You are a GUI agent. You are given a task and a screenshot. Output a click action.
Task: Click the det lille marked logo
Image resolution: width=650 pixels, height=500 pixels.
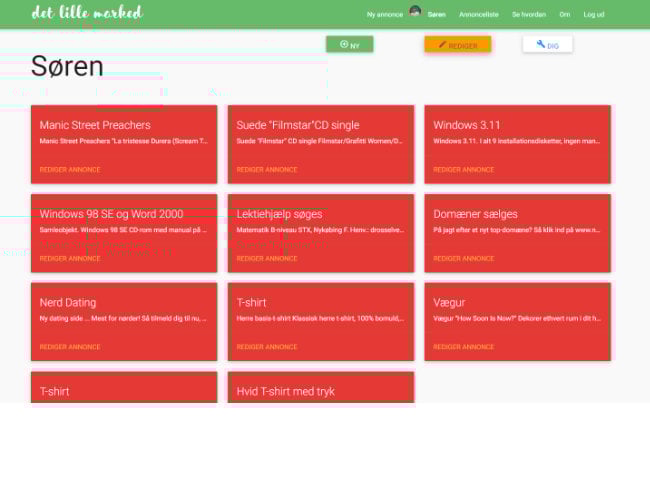(x=87, y=13)
